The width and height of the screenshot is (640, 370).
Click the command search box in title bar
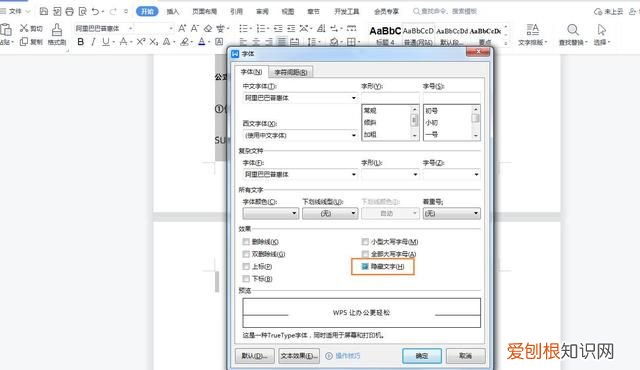pyautogui.click(x=445, y=11)
